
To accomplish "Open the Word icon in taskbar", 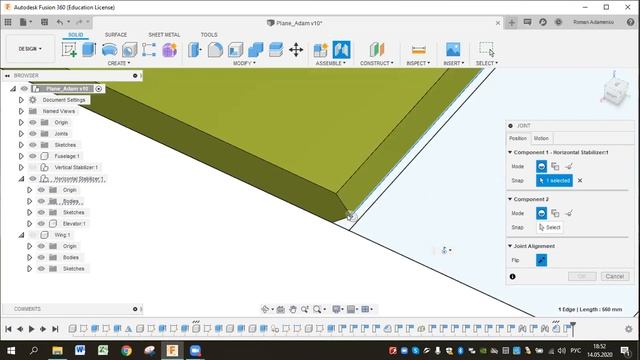I will tap(80, 350).
